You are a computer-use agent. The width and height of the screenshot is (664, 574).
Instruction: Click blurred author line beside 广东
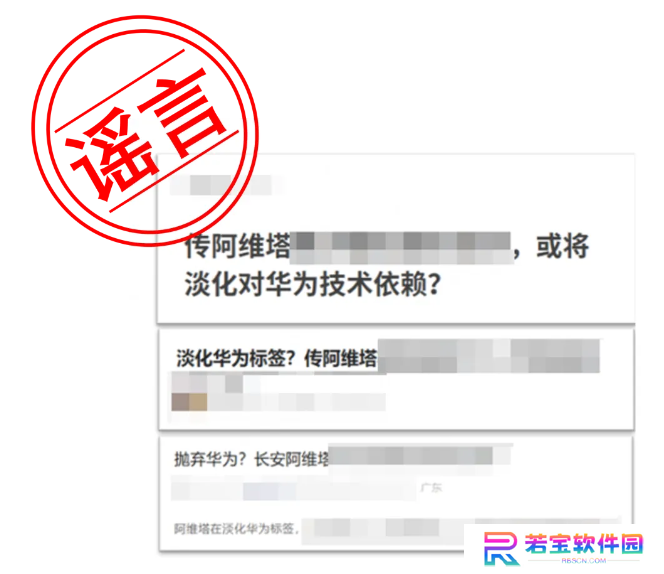pos(294,489)
